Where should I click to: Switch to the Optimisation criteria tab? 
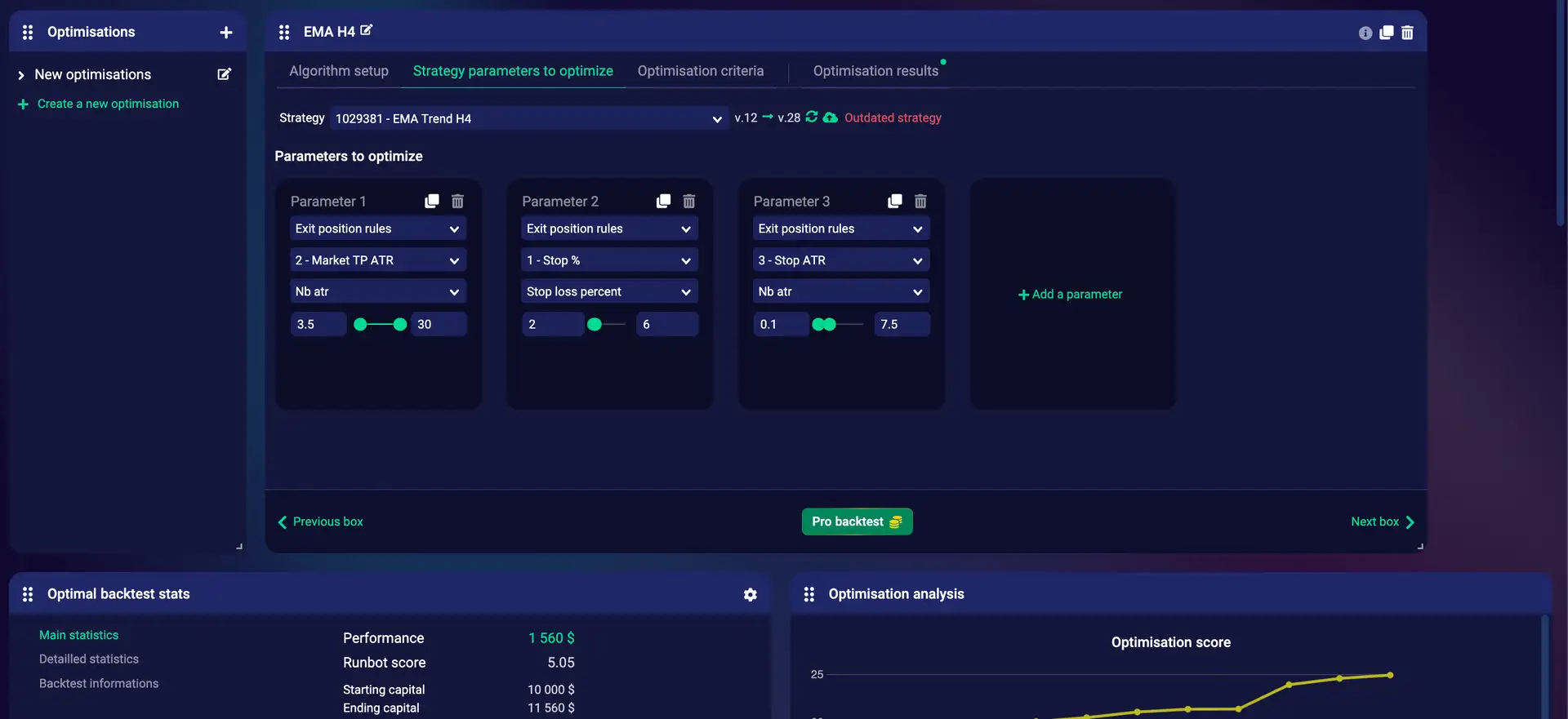pos(700,71)
